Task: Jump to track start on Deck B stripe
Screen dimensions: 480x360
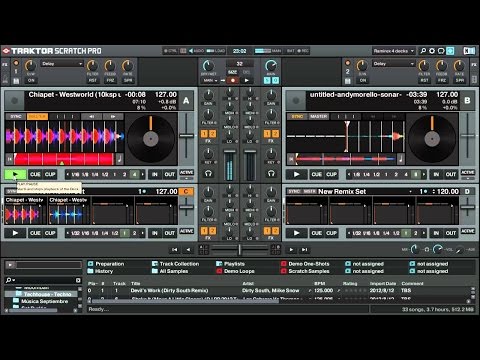Action: pyautogui.click(x=291, y=159)
